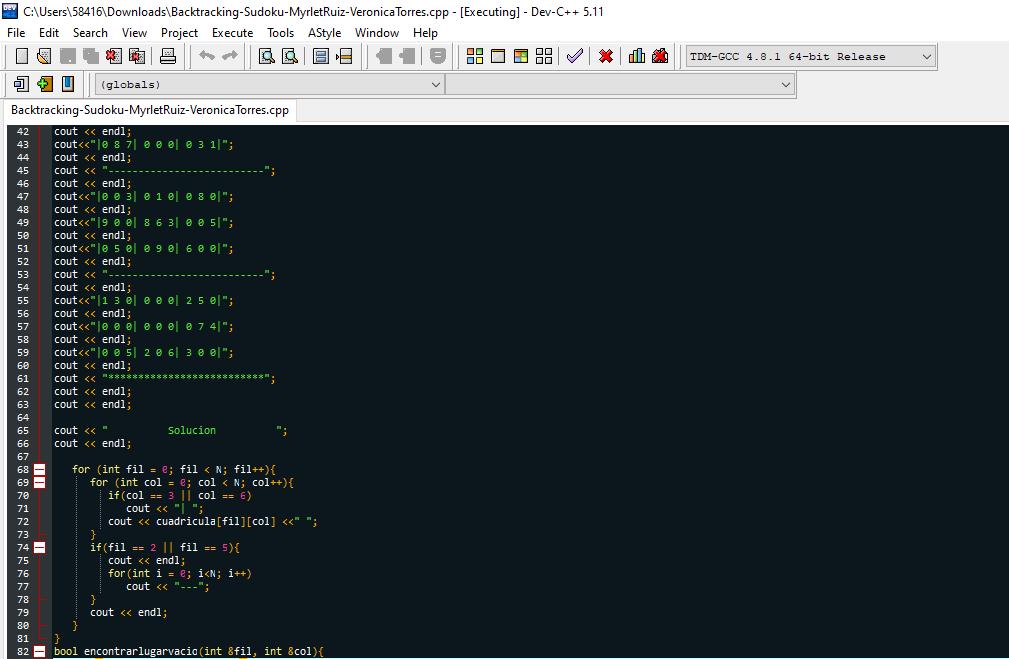
Task: Open the Window menu
Action: (377, 33)
